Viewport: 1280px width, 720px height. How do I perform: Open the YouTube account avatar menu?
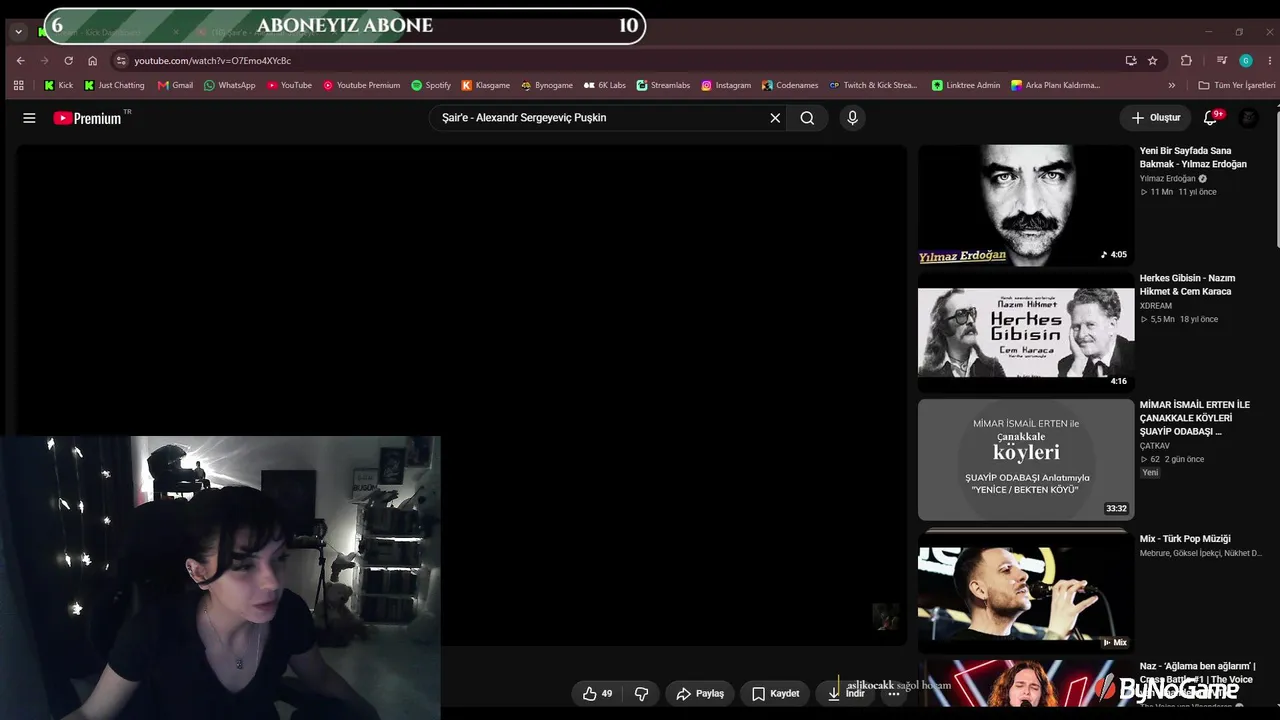click(1249, 118)
